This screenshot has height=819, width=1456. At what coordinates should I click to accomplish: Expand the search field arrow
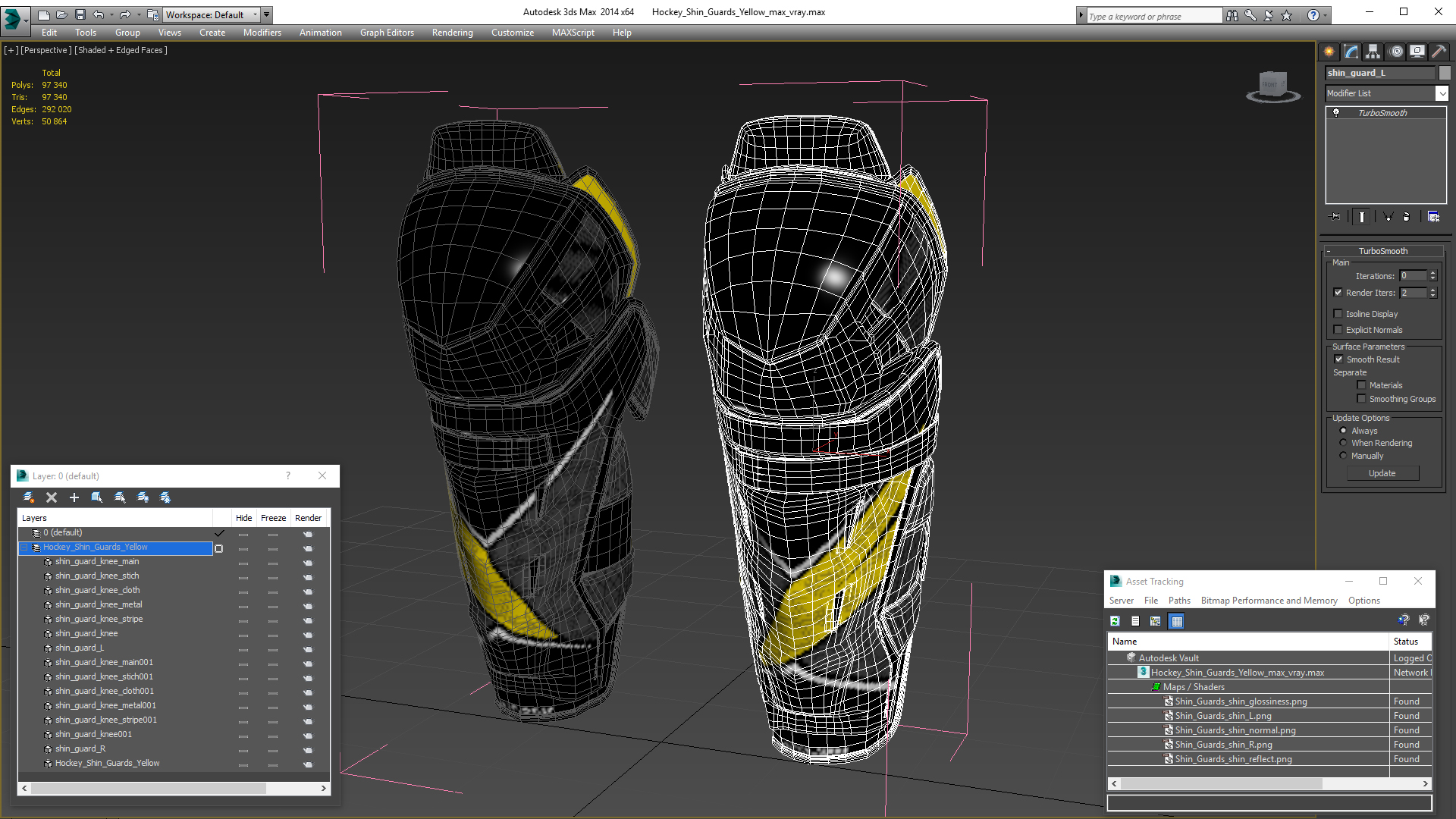click(x=1081, y=15)
